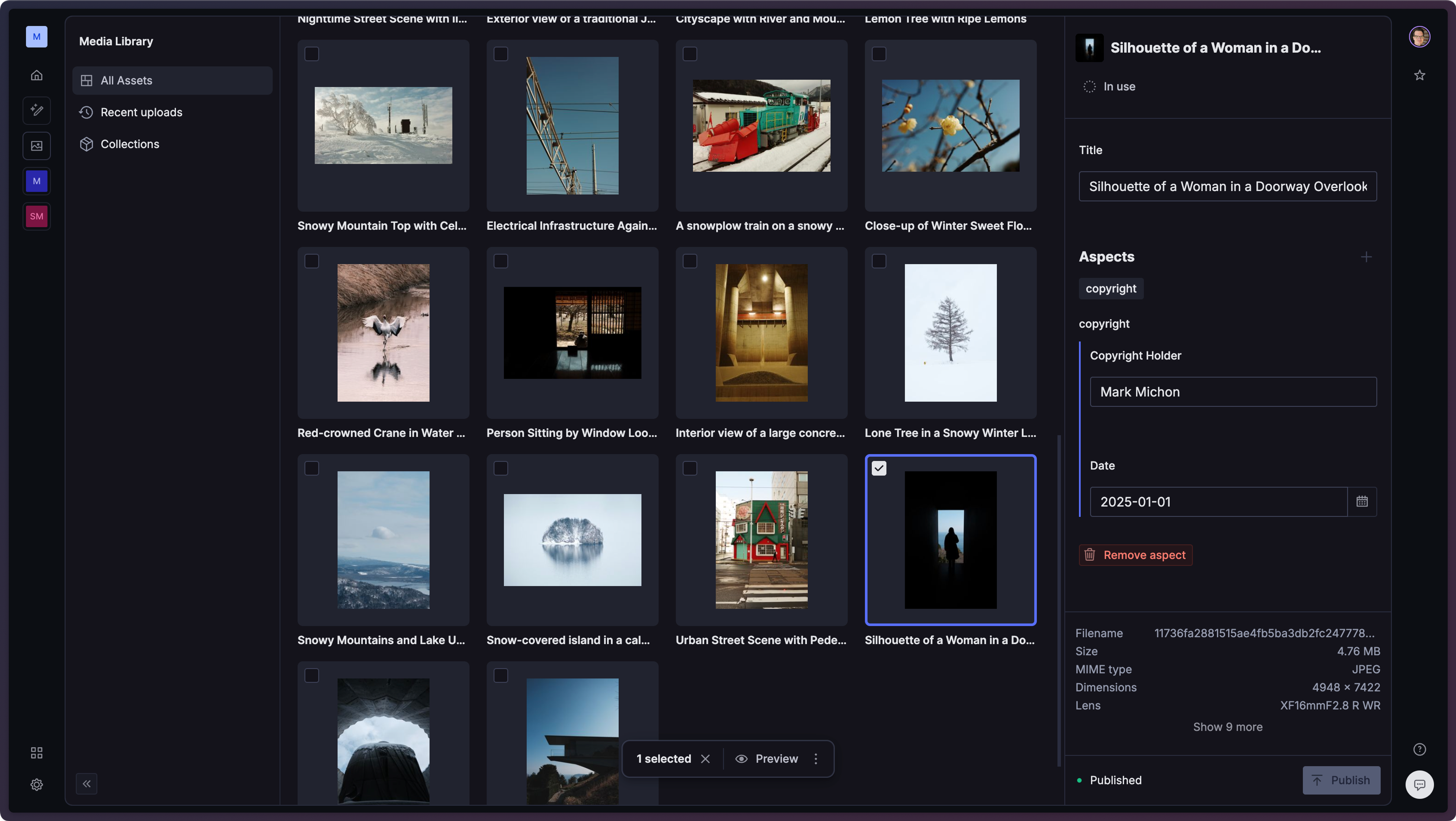The image size is (1456, 821).
Task: Open the magic wand tool icon
Action: coord(37,110)
